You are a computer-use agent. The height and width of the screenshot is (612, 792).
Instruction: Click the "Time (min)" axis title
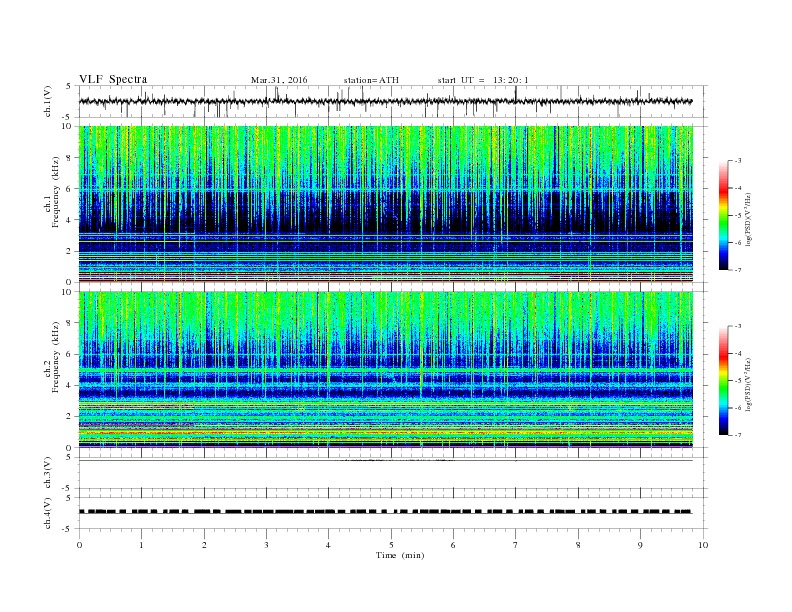400,555
